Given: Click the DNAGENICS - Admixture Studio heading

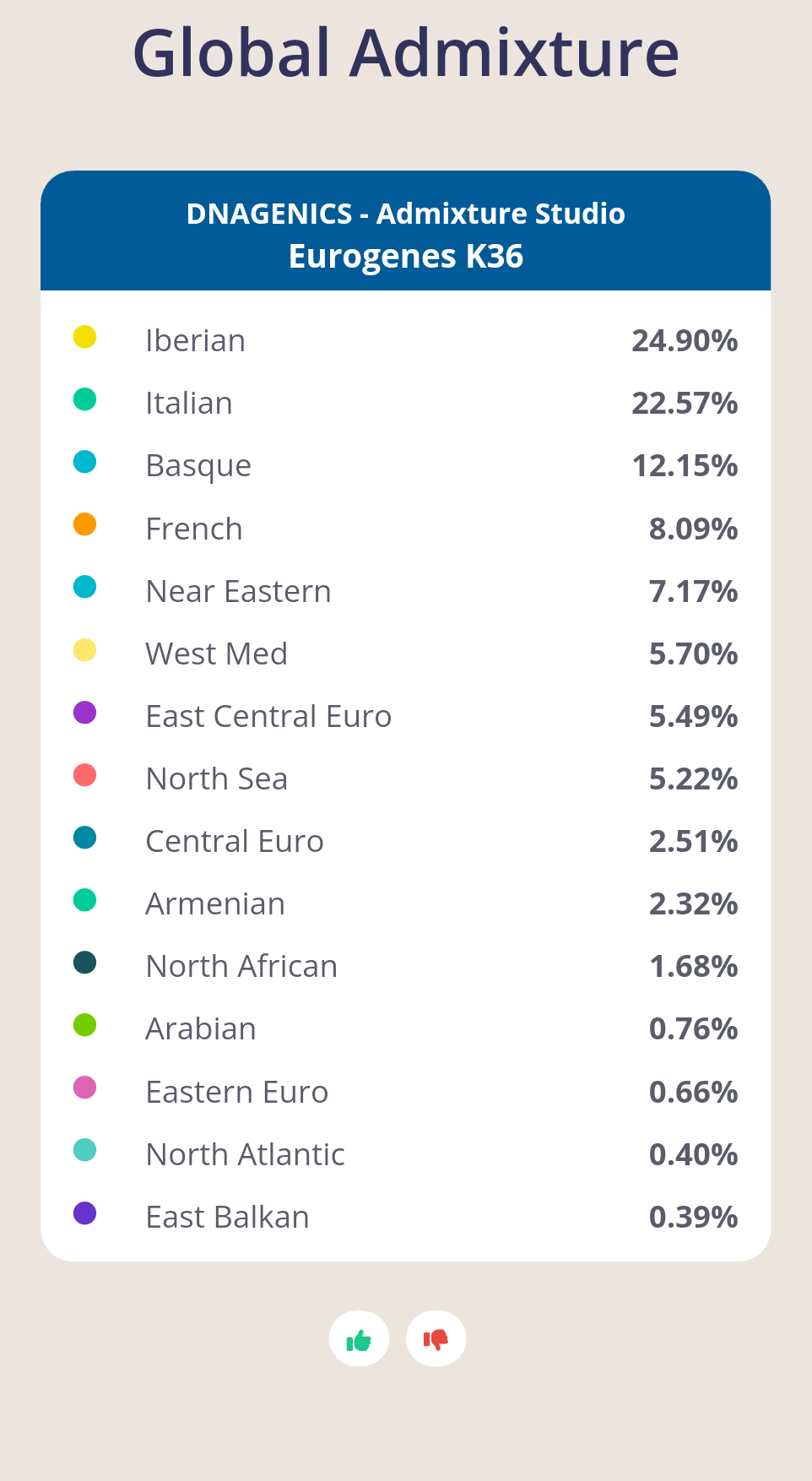Looking at the screenshot, I should coord(406,214).
